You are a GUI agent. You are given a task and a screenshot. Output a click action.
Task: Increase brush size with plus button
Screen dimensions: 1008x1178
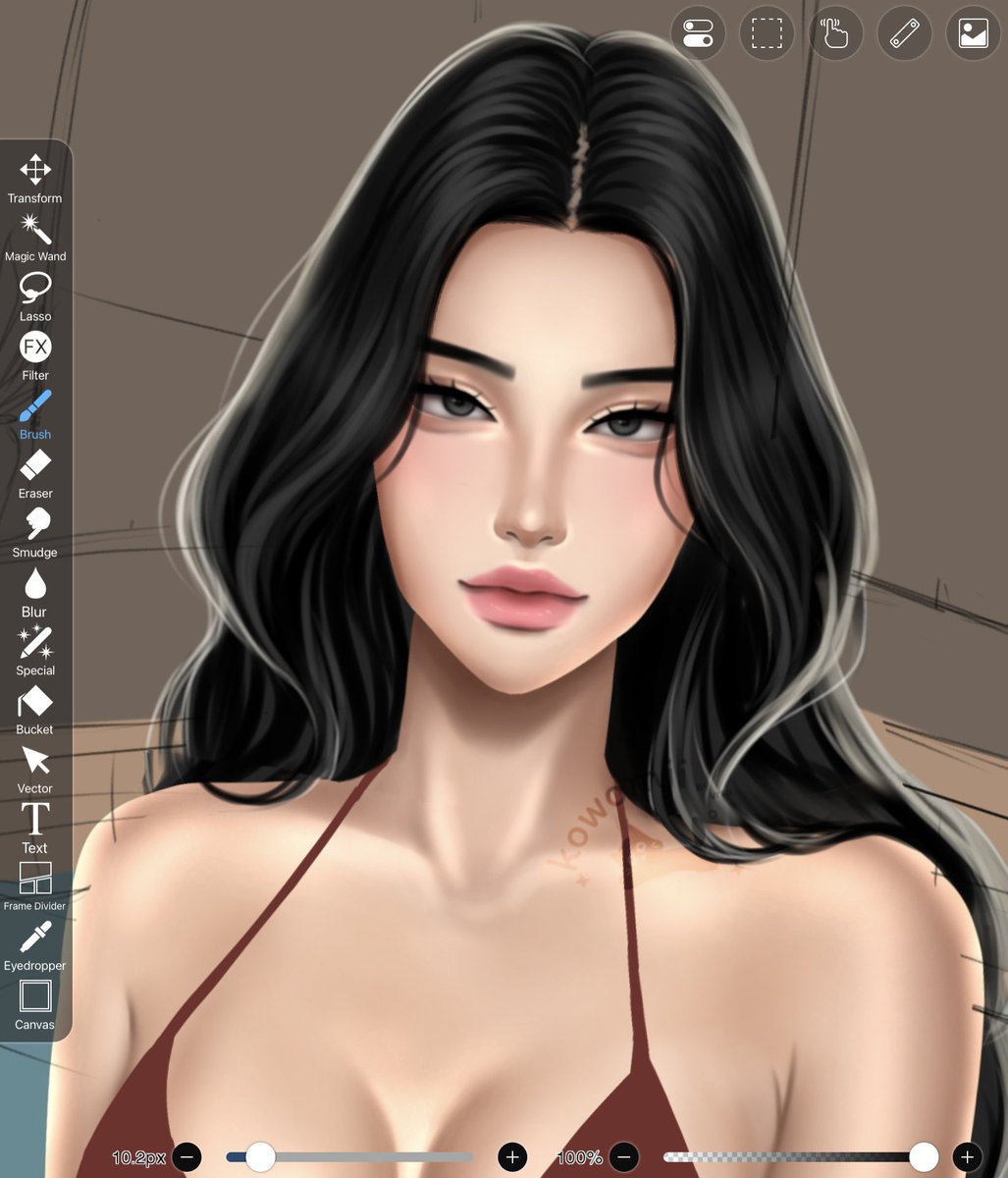click(x=512, y=1156)
